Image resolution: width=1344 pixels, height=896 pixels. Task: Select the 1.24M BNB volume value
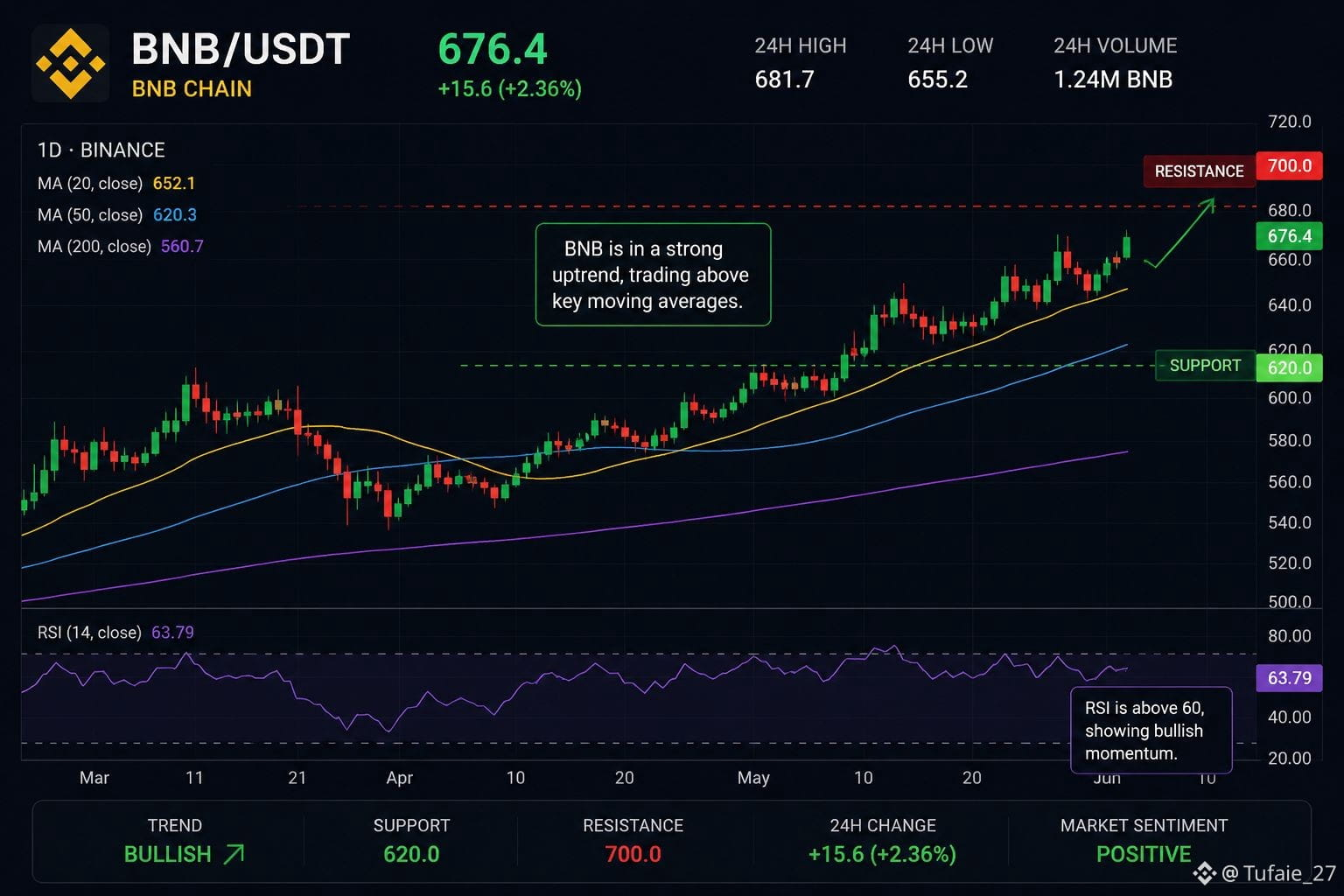tap(1113, 80)
